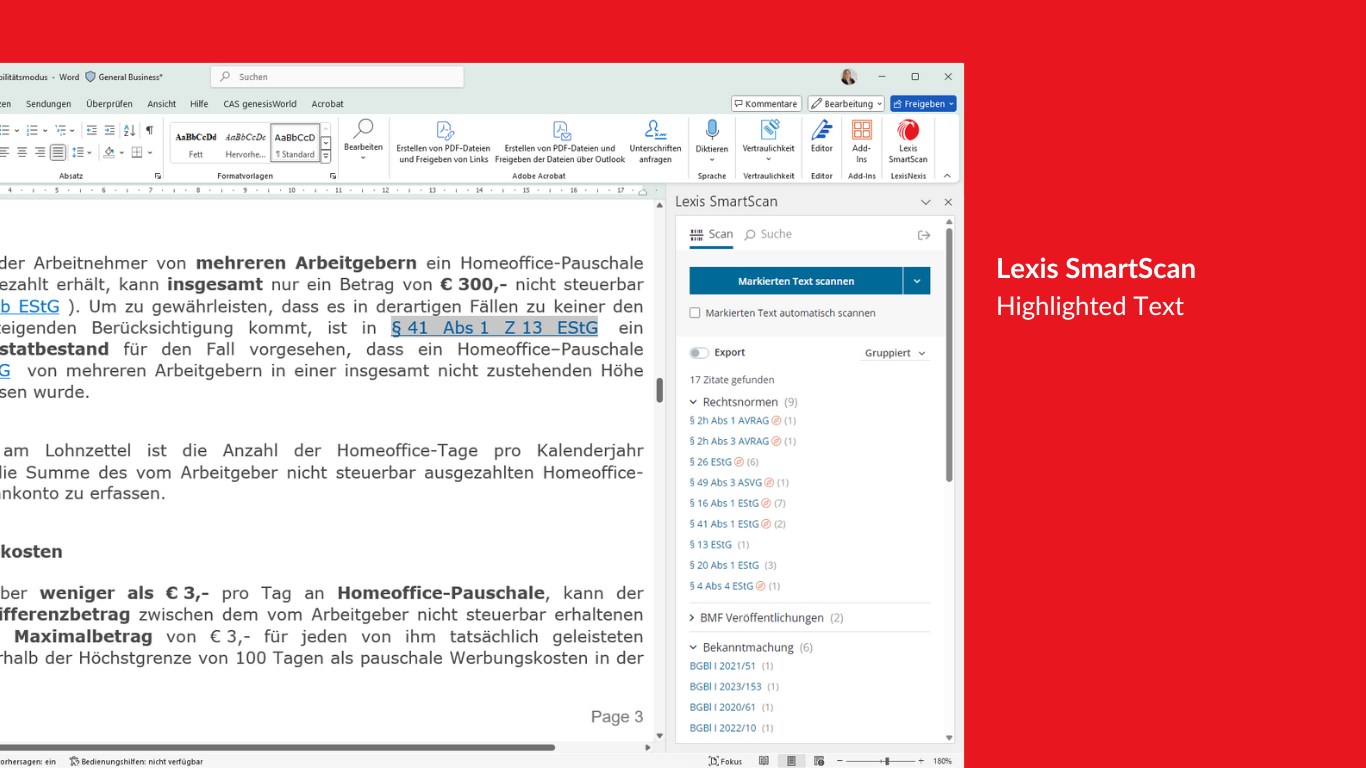Switch to Focus mode in status bar
Screen dimensions: 1366x768
click(726, 761)
